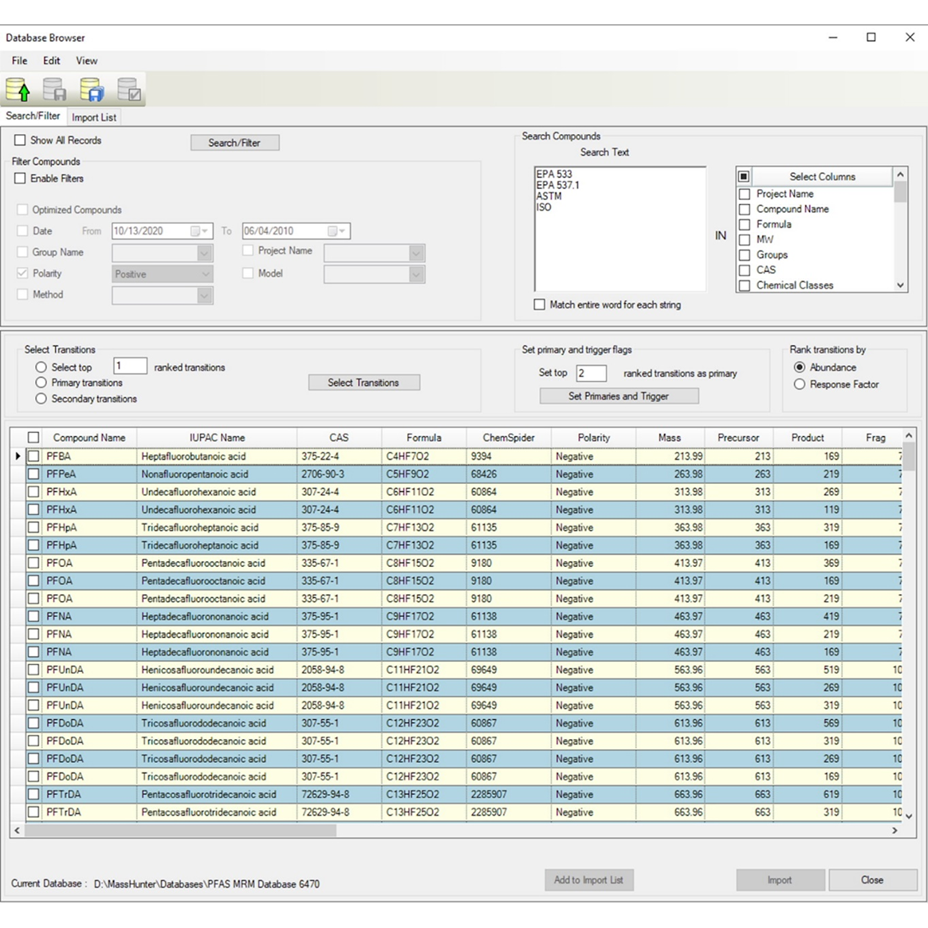Click the gray save database toolbar icon
This screenshot has width=928, height=928.
click(x=54, y=91)
